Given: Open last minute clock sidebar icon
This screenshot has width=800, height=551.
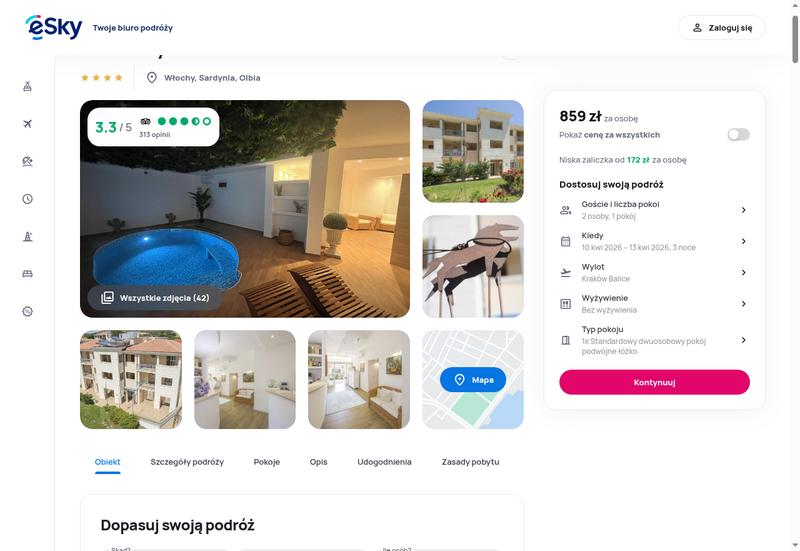Looking at the screenshot, I should [28, 199].
